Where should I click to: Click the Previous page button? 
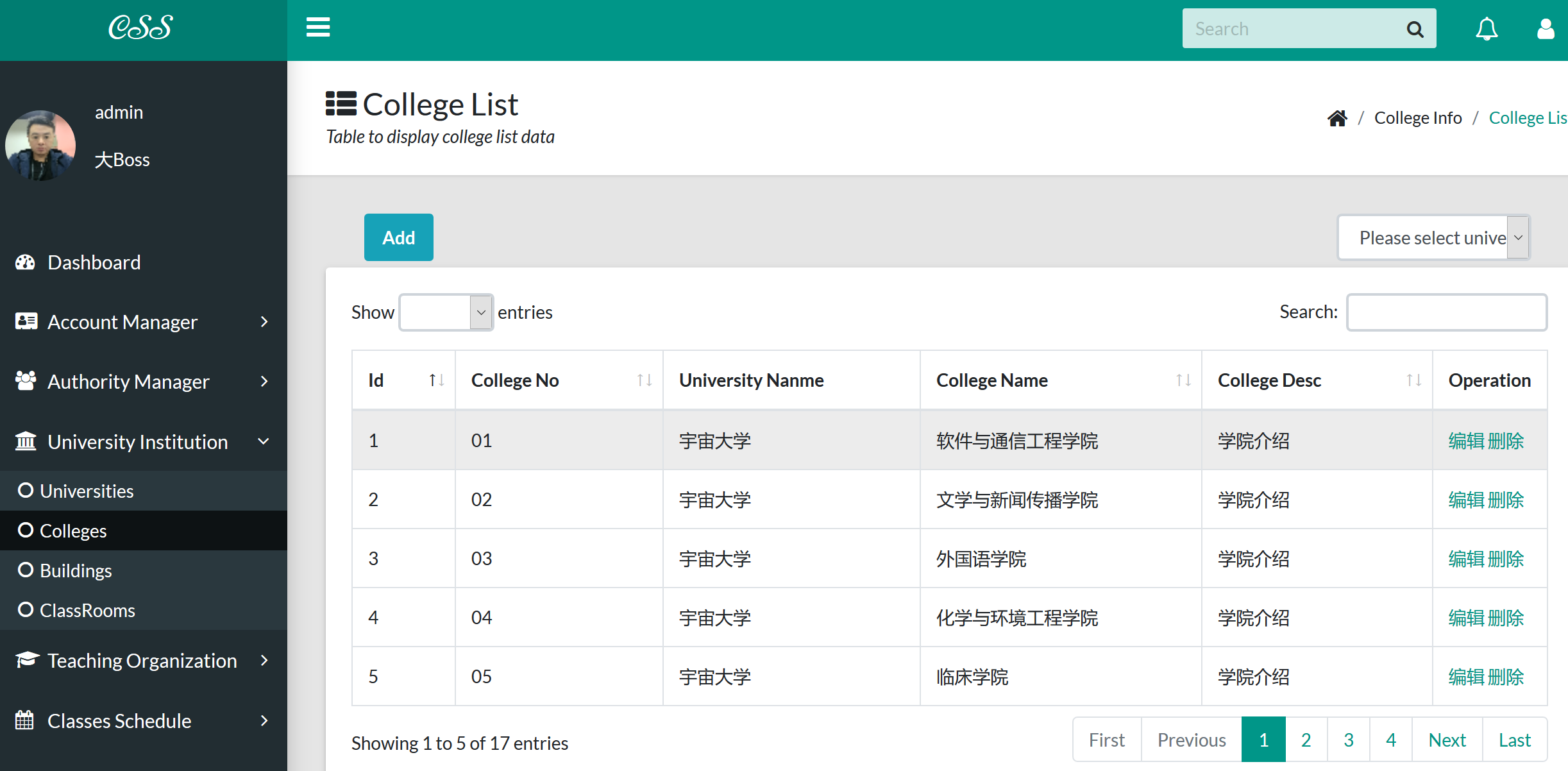[1192, 740]
